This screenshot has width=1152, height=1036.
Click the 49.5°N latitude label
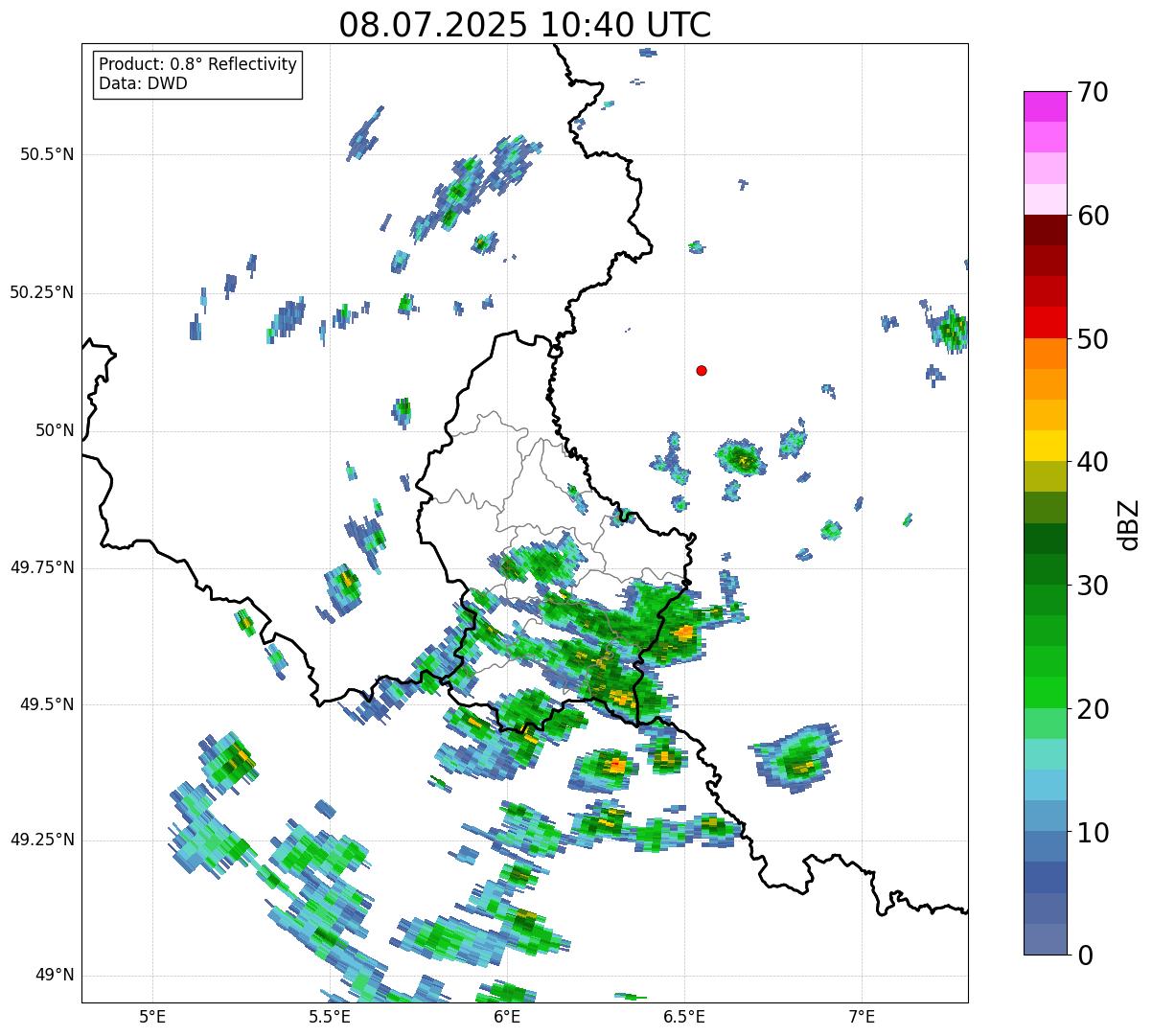pos(47,704)
